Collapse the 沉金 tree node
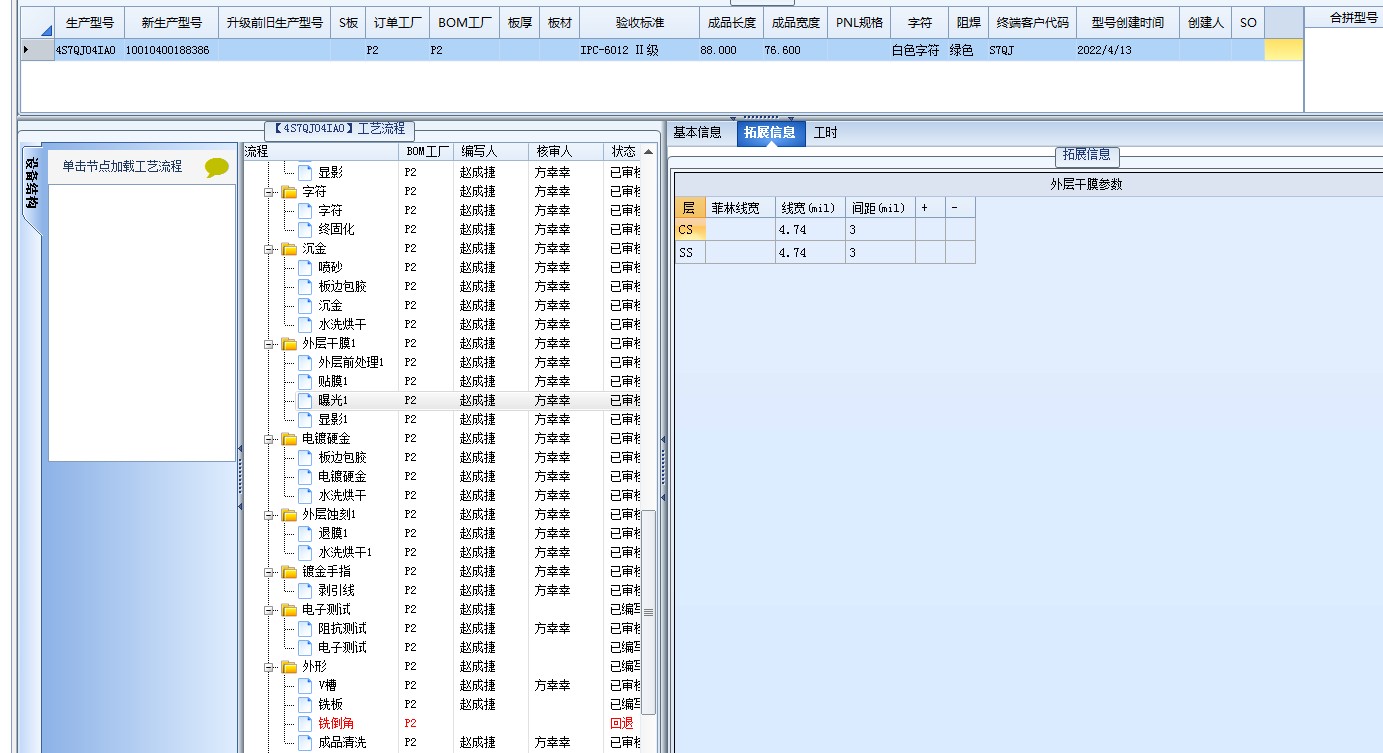The image size is (1383, 753). point(269,249)
